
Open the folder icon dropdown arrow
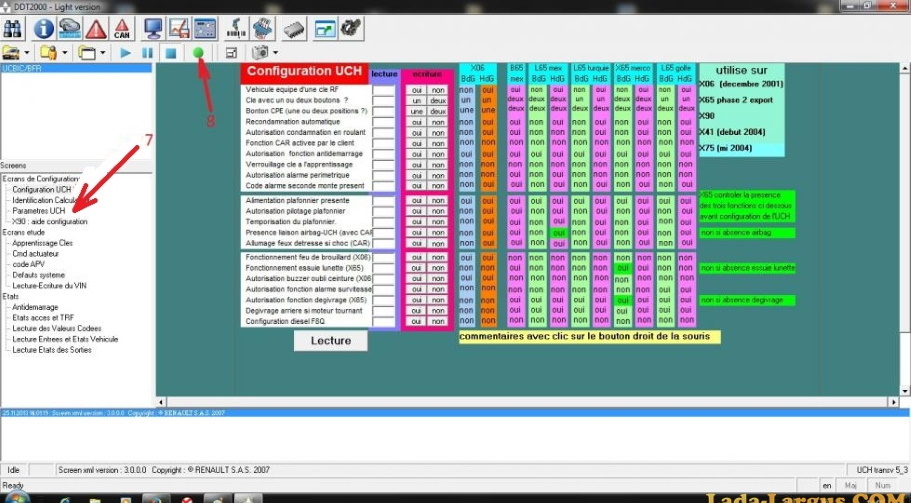tap(29, 52)
